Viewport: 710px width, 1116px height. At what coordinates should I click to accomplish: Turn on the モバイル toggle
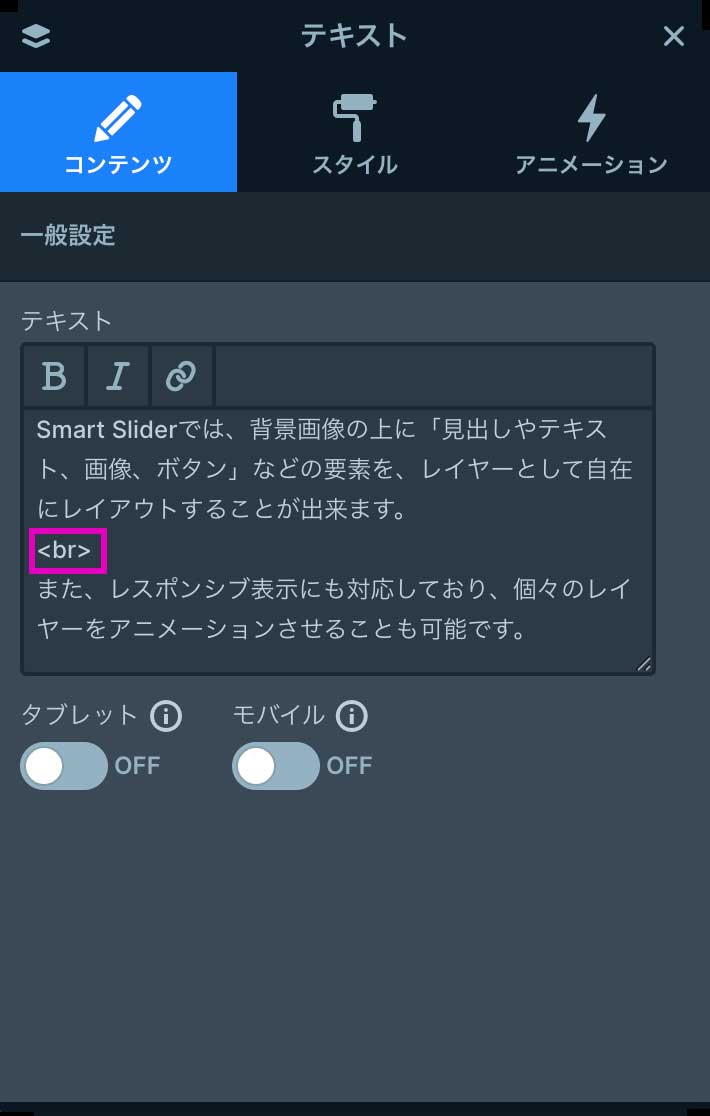tap(276, 766)
